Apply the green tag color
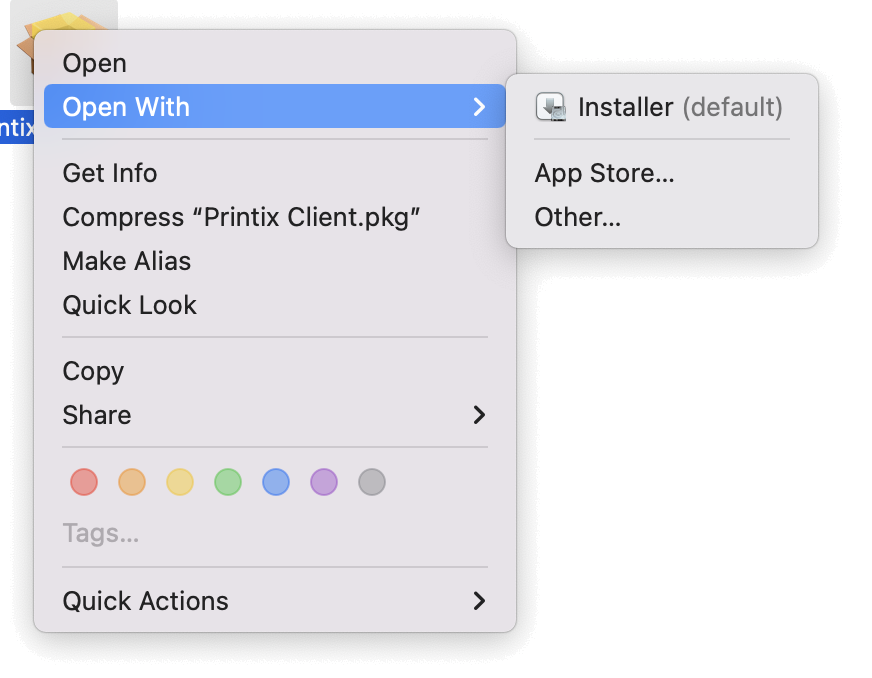Screen dimensions: 872x678 [x=228, y=482]
